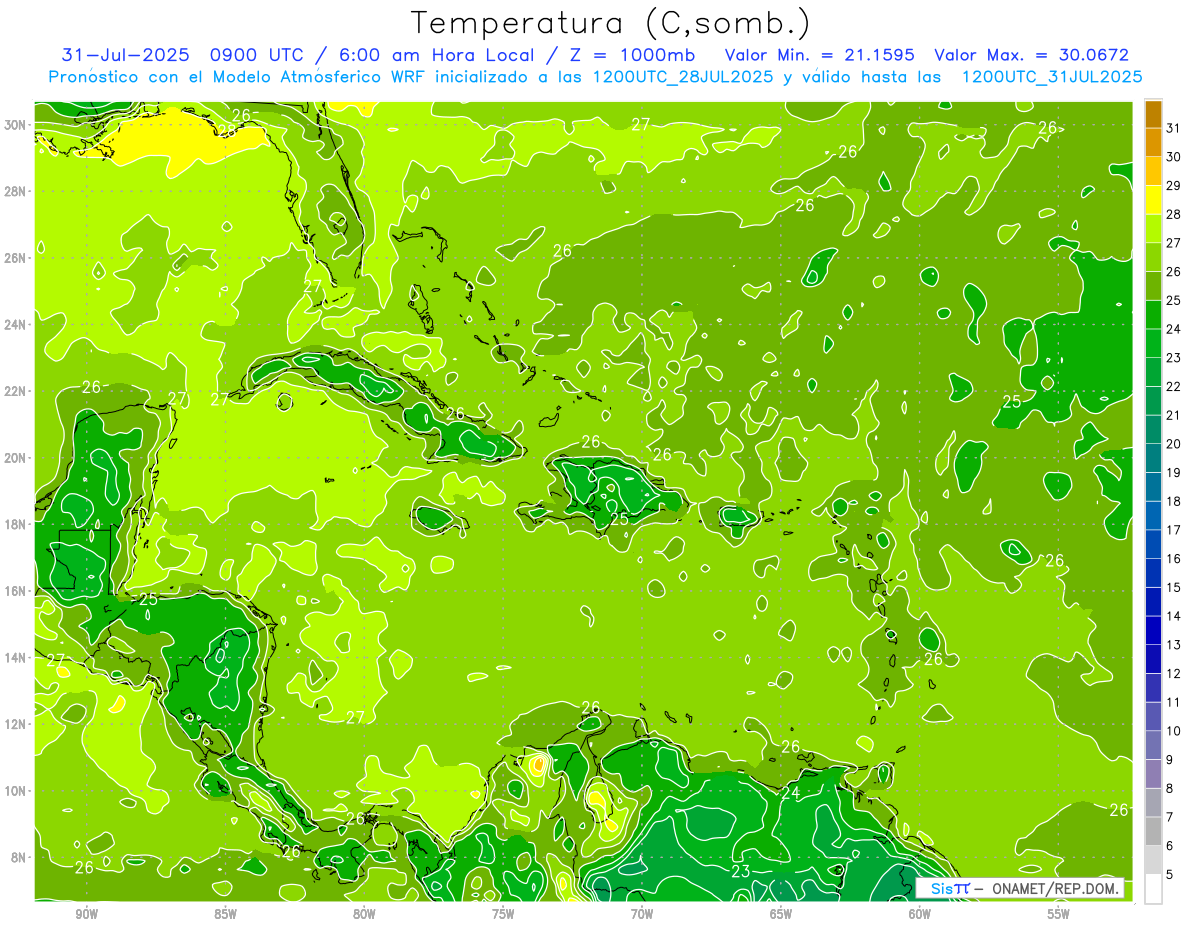
Task: Click the '16N' latitude label
Action: point(15,591)
